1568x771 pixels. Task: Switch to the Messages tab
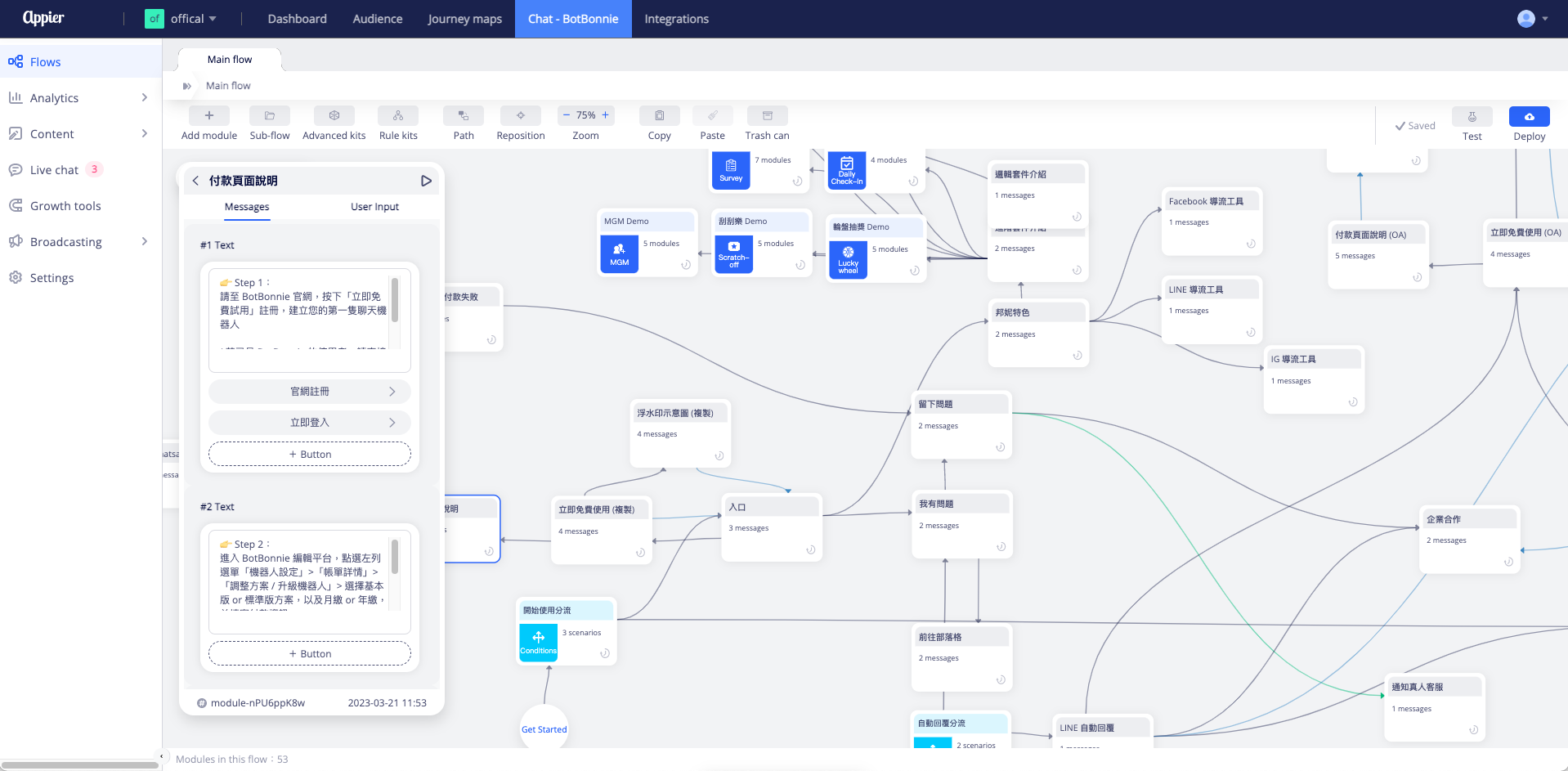(247, 207)
